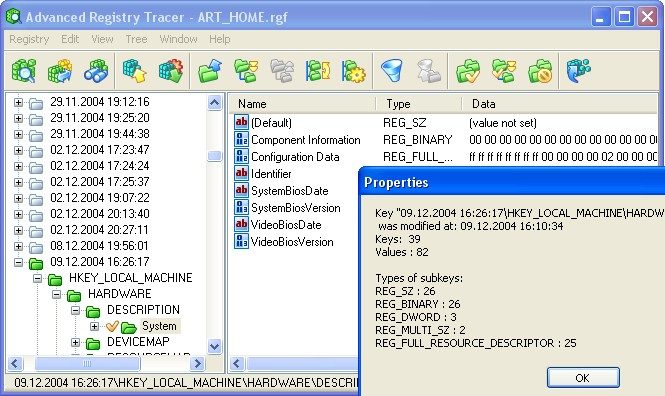The width and height of the screenshot is (665, 396).
Task: Open the Window menu
Action: pos(179,39)
